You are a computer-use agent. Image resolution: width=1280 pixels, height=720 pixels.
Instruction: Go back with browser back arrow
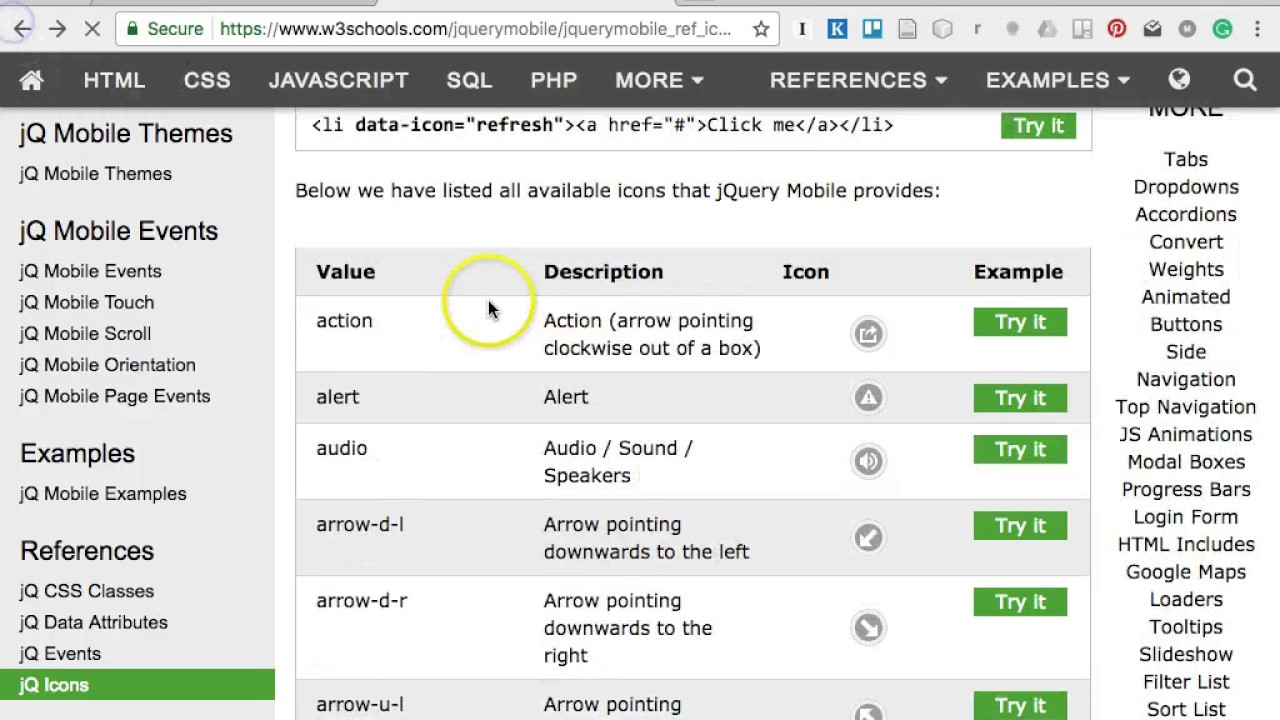click(22, 29)
